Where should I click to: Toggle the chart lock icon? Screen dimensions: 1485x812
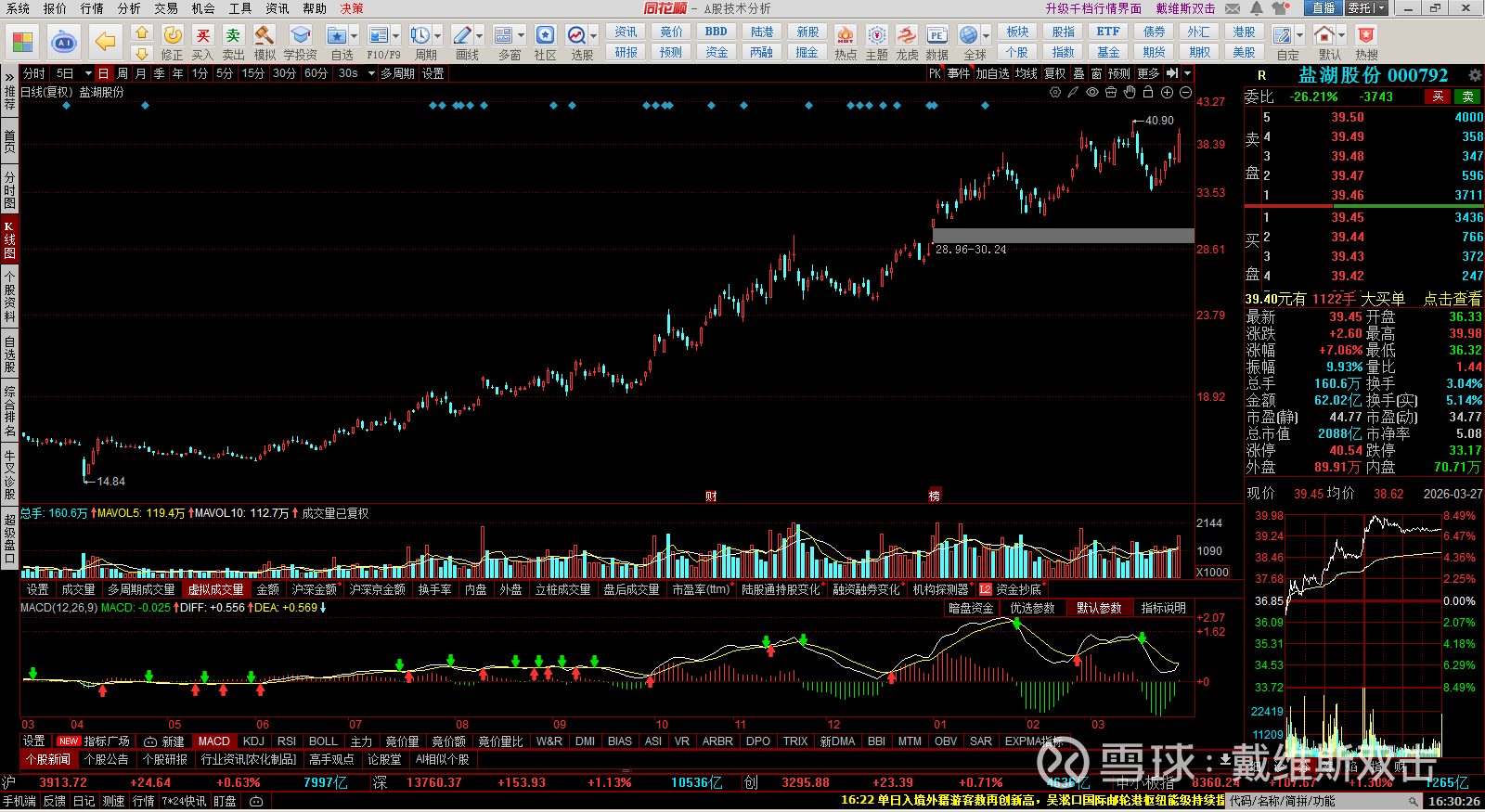pyautogui.click(x=1148, y=92)
